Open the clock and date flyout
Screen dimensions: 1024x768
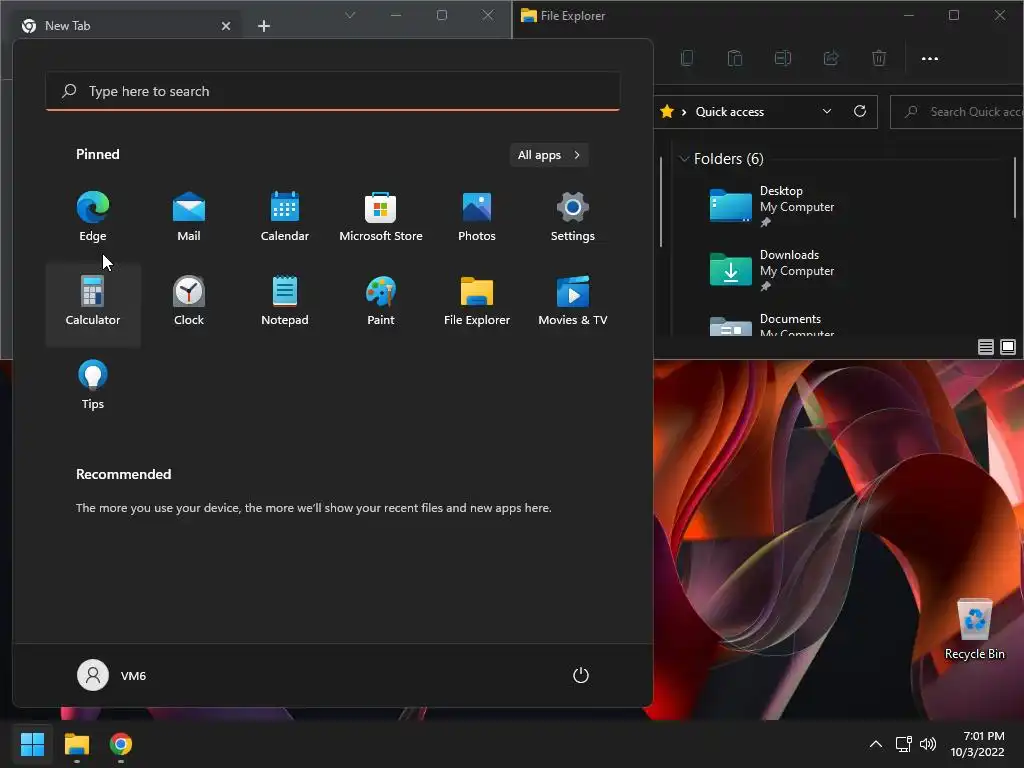click(x=977, y=744)
